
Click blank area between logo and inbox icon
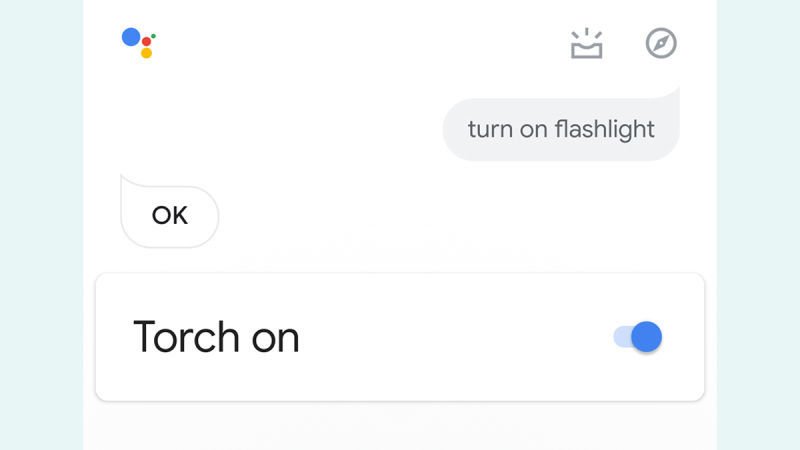tap(360, 43)
